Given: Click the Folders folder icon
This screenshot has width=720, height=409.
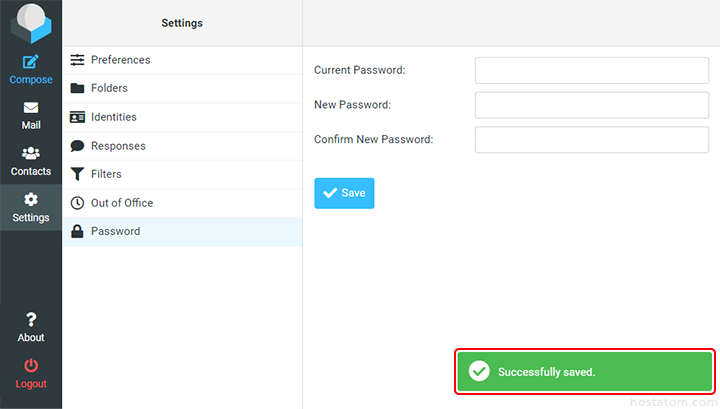Looking at the screenshot, I should 77,88.
